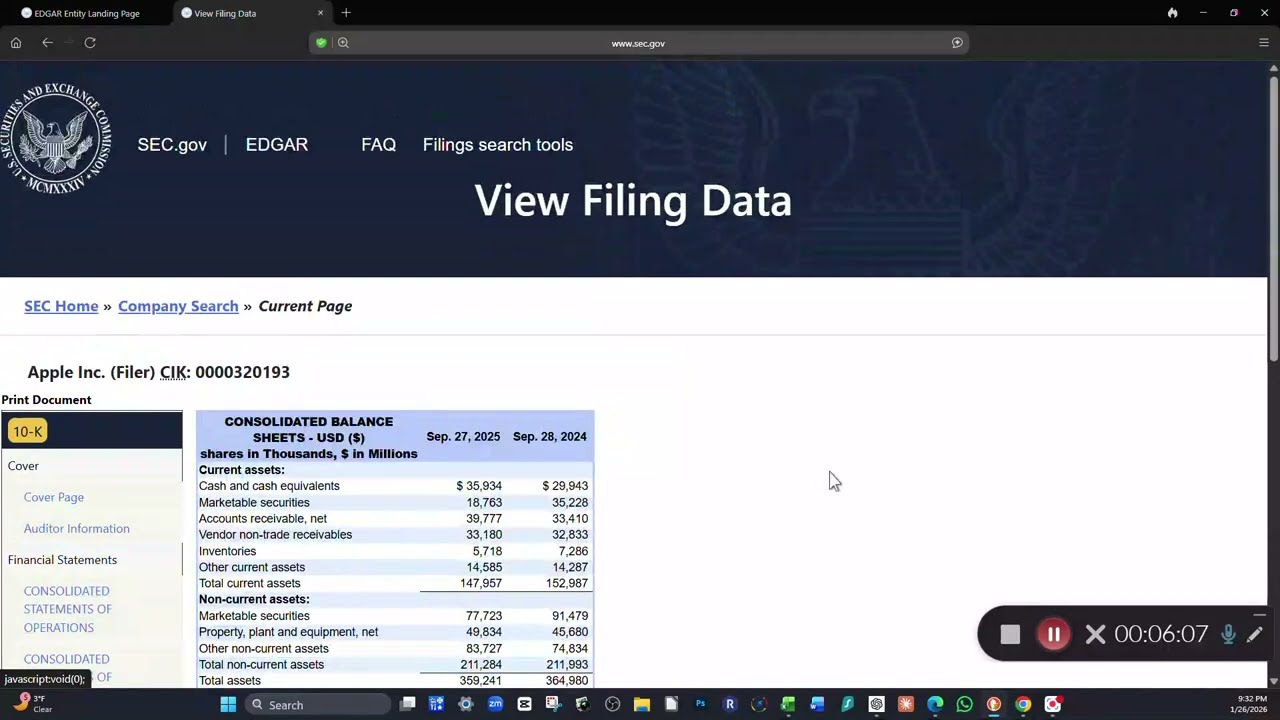Image resolution: width=1280 pixels, height=720 pixels.
Task: Click the CIK abbreviation link
Action: [173, 372]
